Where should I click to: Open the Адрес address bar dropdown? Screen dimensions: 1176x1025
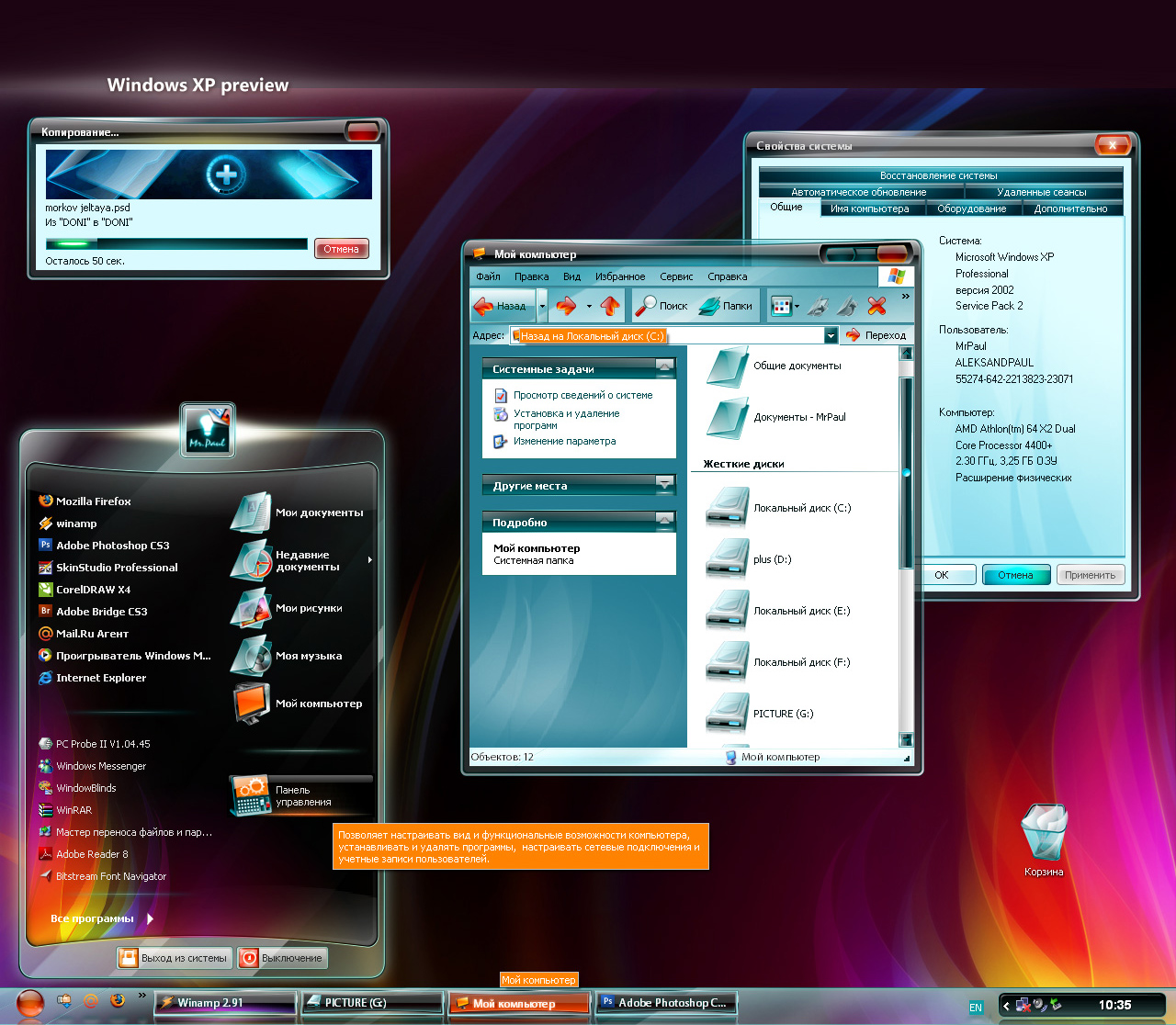pyautogui.click(x=831, y=336)
